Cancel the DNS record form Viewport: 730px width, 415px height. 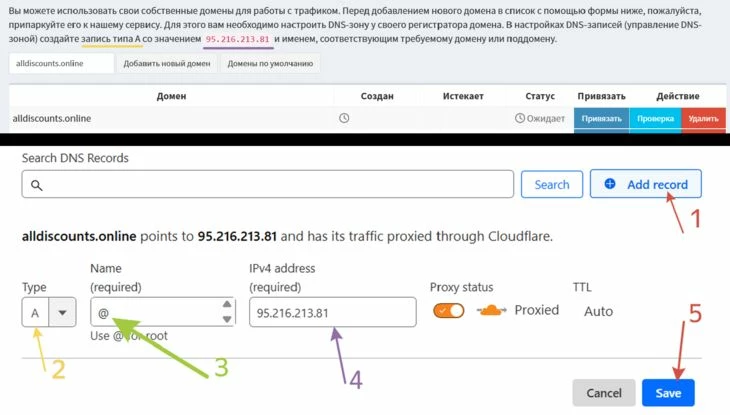[604, 393]
